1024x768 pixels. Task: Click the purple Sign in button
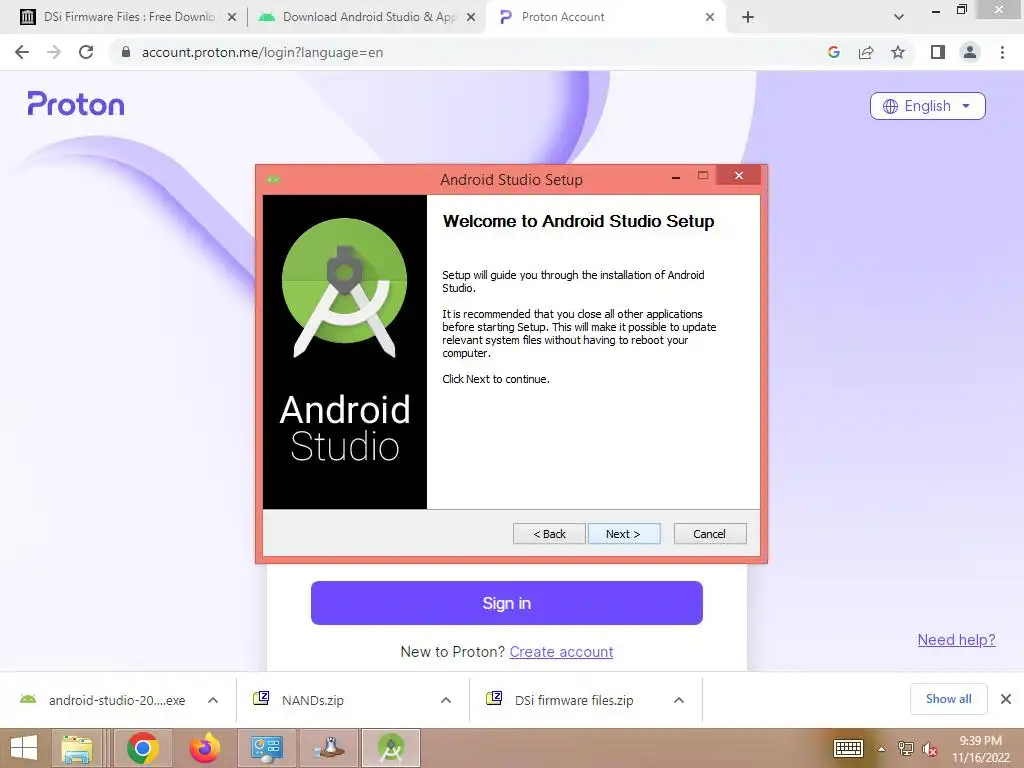point(507,603)
